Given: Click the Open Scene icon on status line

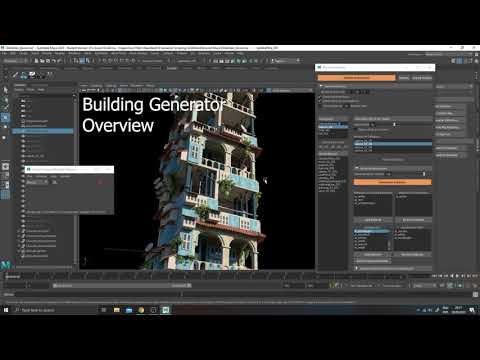Looking at the screenshot, I should 42,61.
